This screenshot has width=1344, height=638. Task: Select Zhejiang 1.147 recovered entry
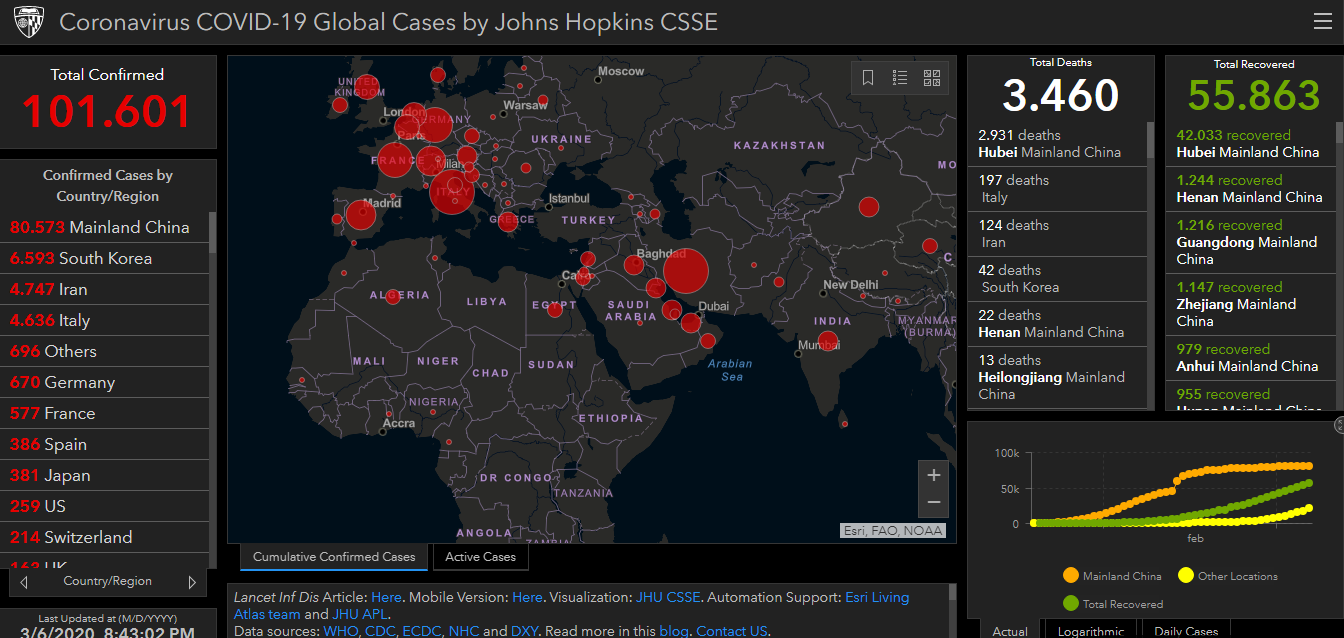(1251, 304)
